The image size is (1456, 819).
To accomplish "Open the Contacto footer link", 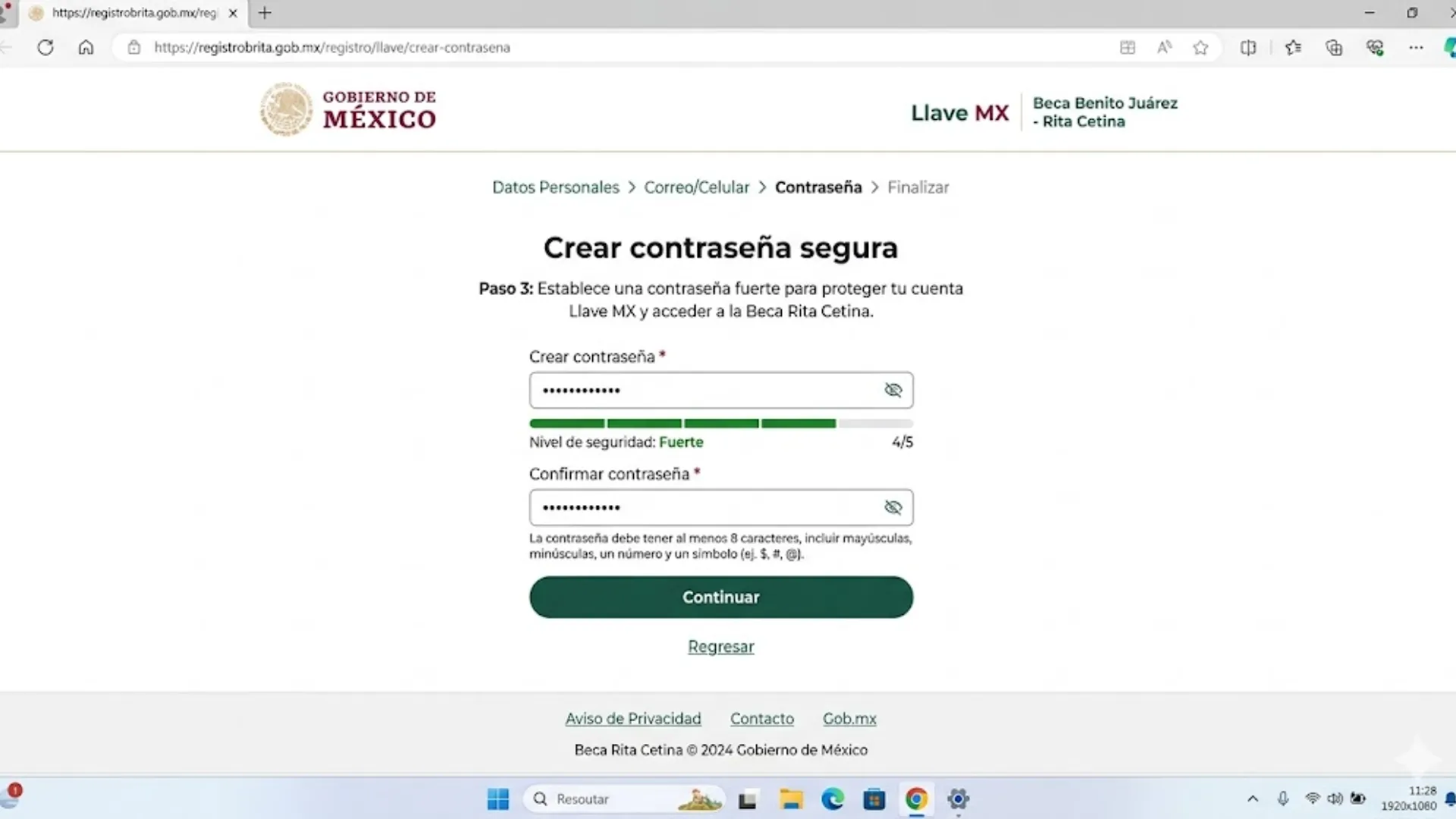I will pos(762,719).
